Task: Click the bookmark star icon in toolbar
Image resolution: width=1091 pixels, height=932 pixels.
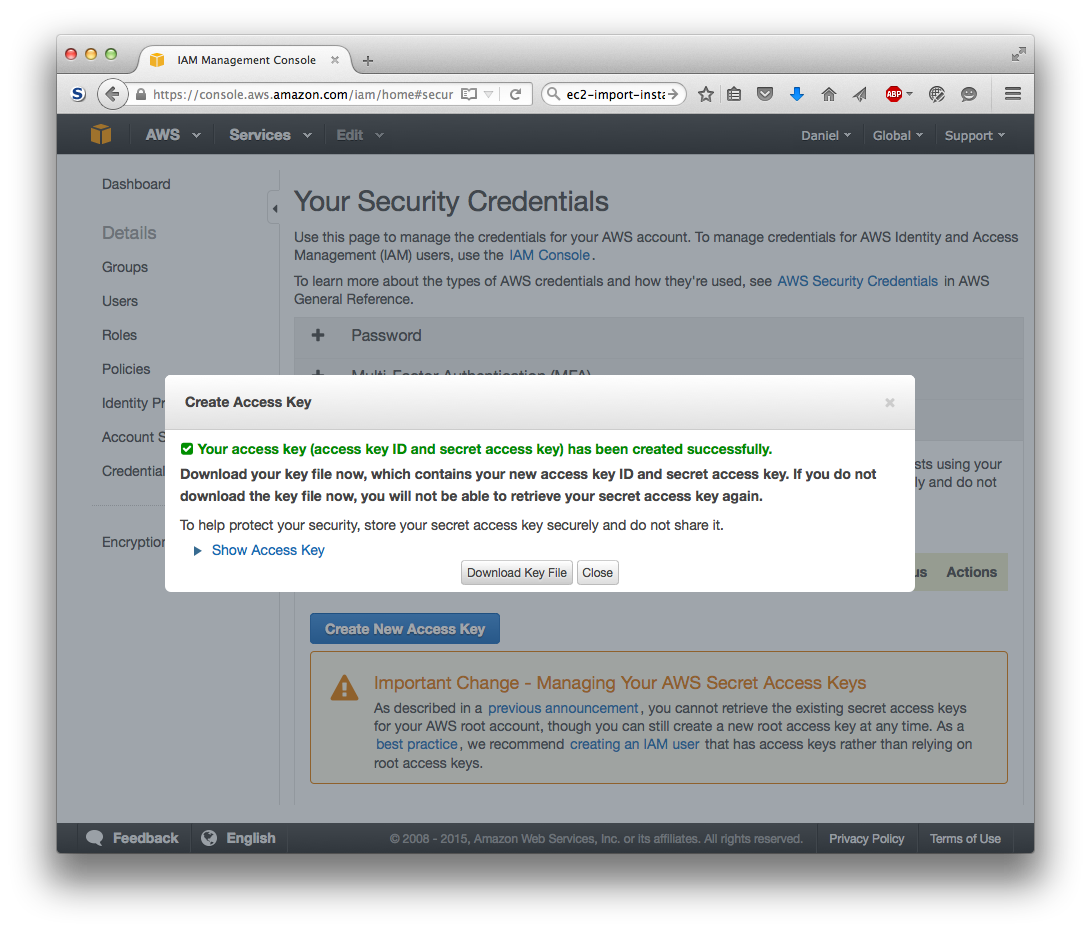Action: (706, 95)
